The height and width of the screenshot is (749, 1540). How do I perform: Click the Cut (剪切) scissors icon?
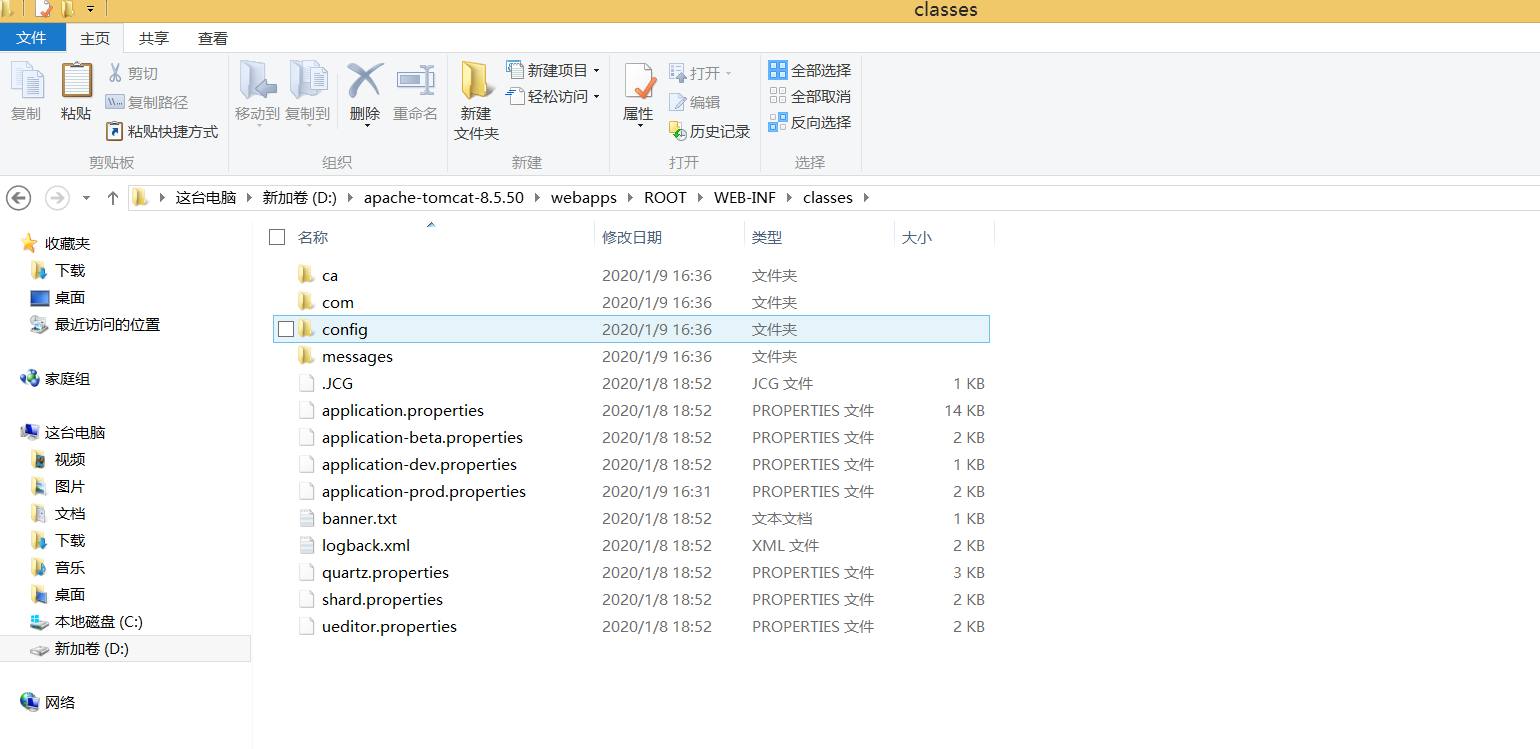coord(114,73)
